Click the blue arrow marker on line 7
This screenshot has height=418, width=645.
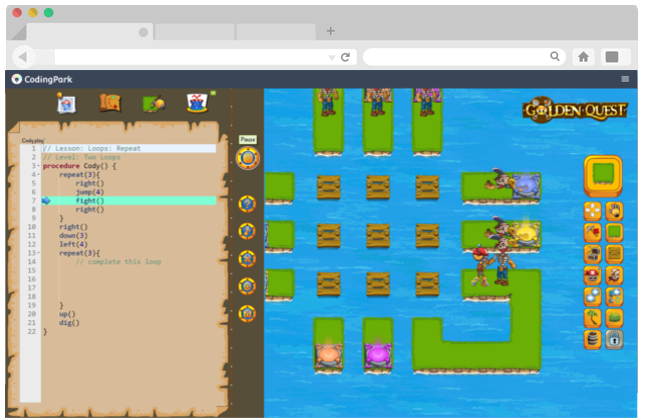tap(46, 201)
